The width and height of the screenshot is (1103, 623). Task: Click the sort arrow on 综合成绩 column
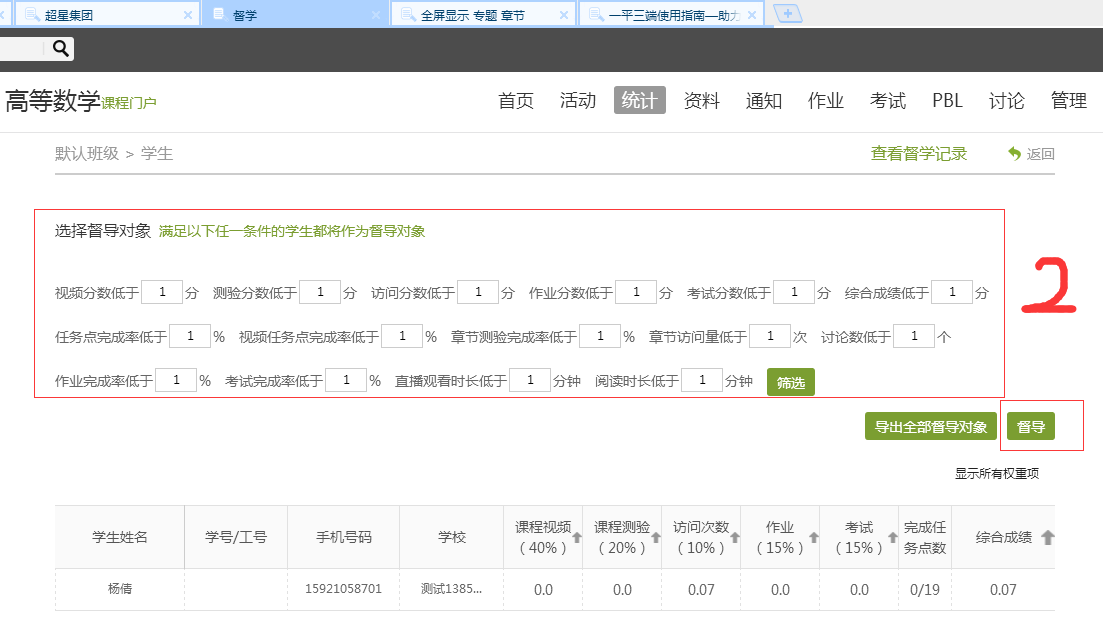click(1046, 539)
